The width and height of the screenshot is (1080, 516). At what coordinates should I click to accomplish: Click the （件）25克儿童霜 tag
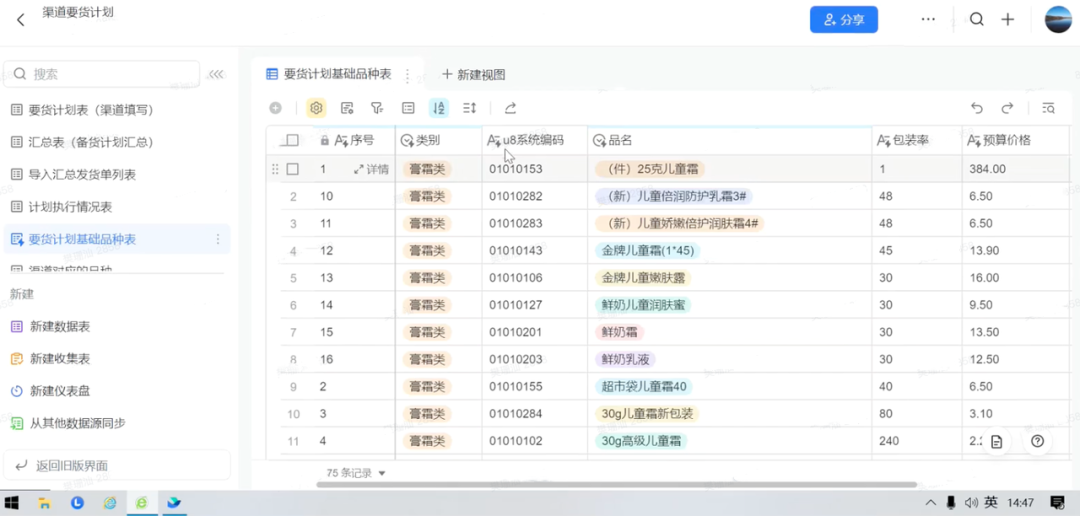pos(650,169)
